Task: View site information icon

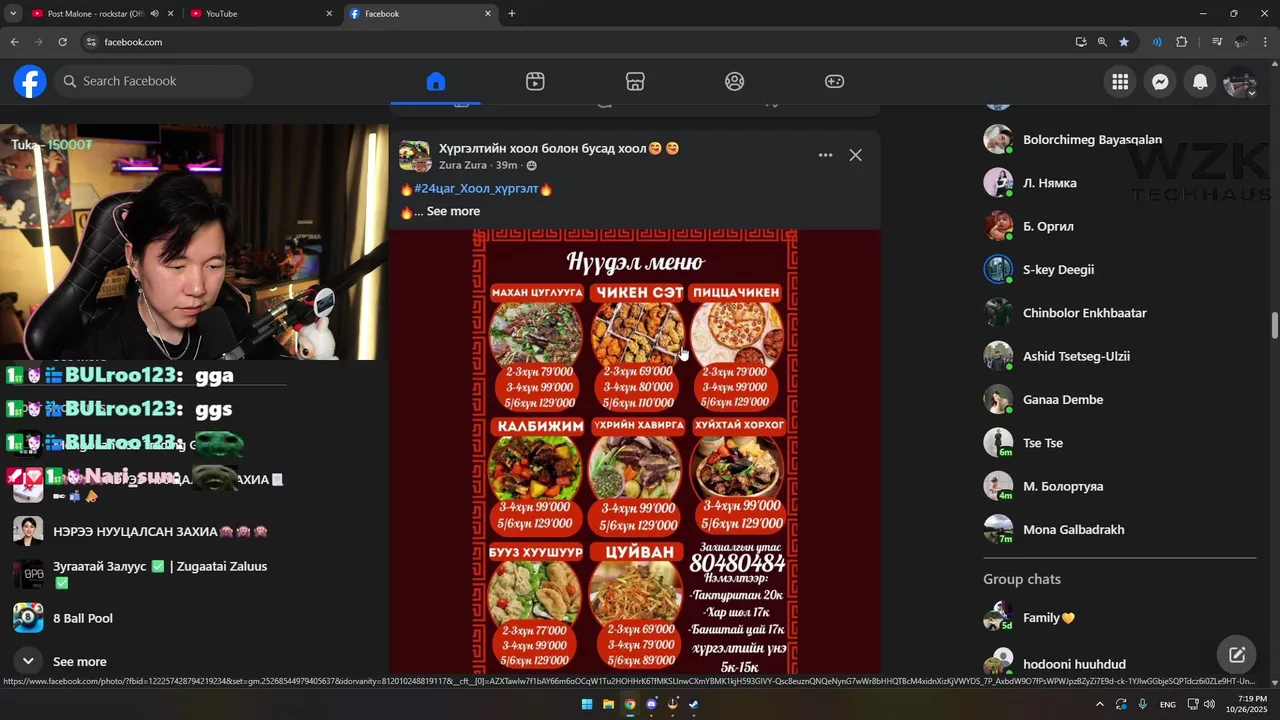Action: [91, 42]
